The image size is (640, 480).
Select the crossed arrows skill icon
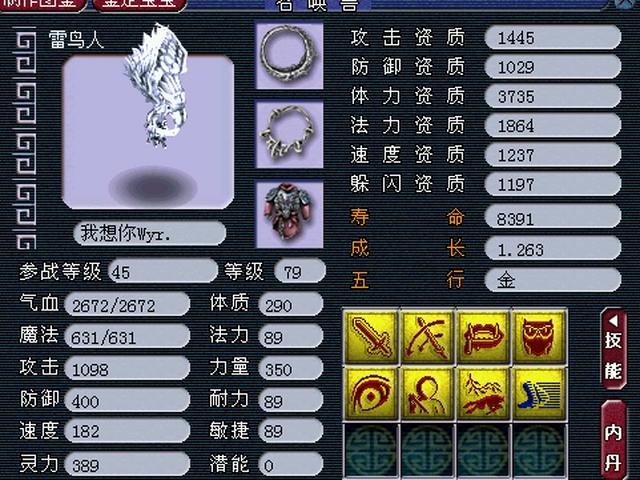click(x=427, y=337)
